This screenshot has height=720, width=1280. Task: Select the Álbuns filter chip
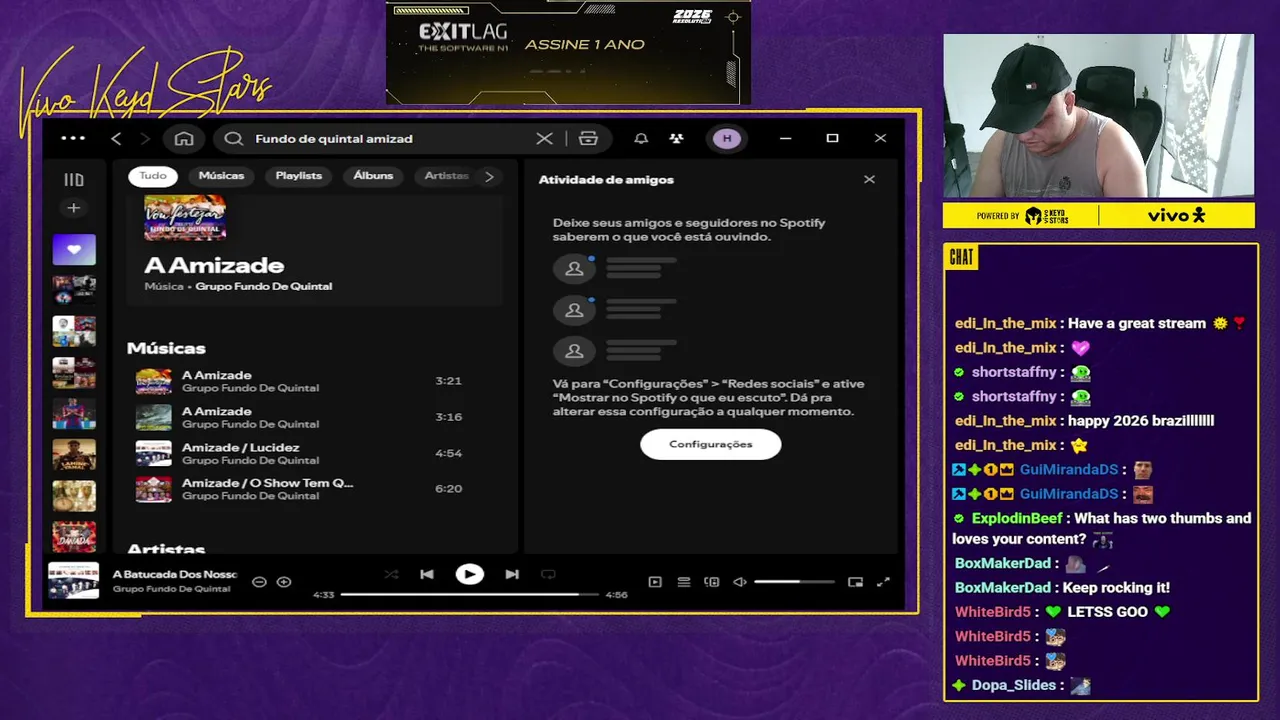tap(373, 176)
